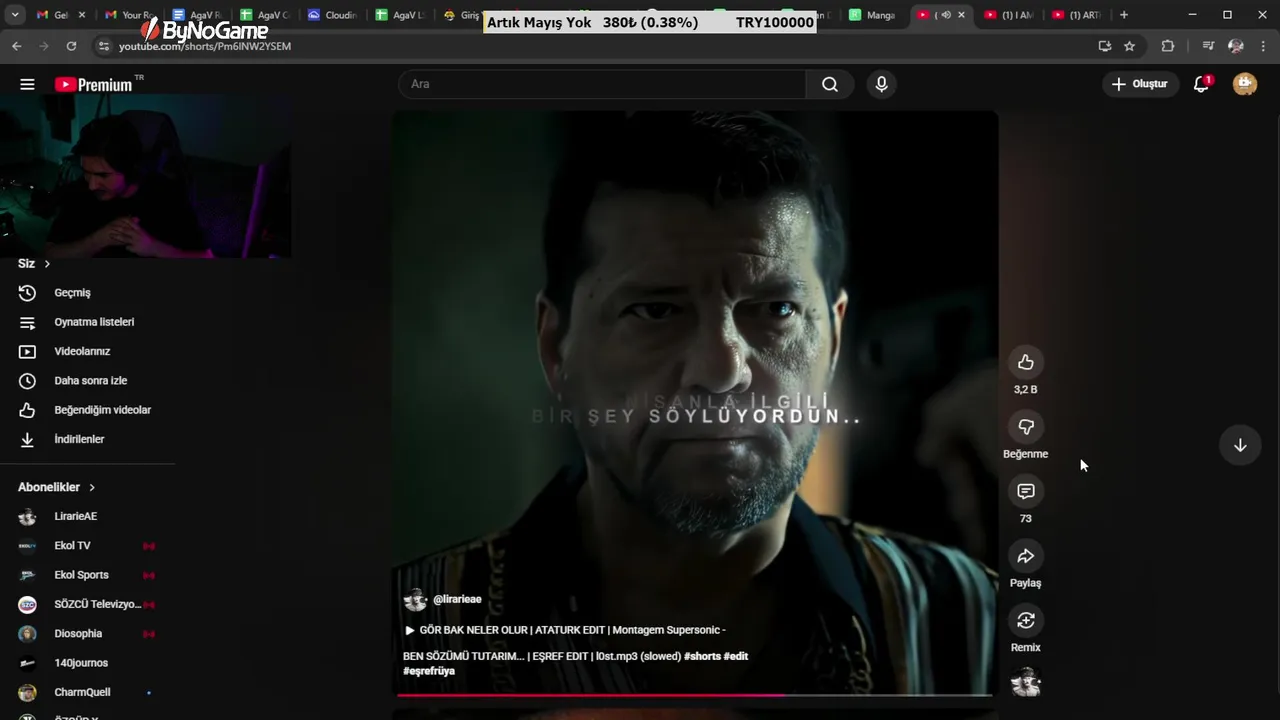The width and height of the screenshot is (1280, 720).
Task: Mute the playing YouTube tab audio
Action: [x=945, y=15]
